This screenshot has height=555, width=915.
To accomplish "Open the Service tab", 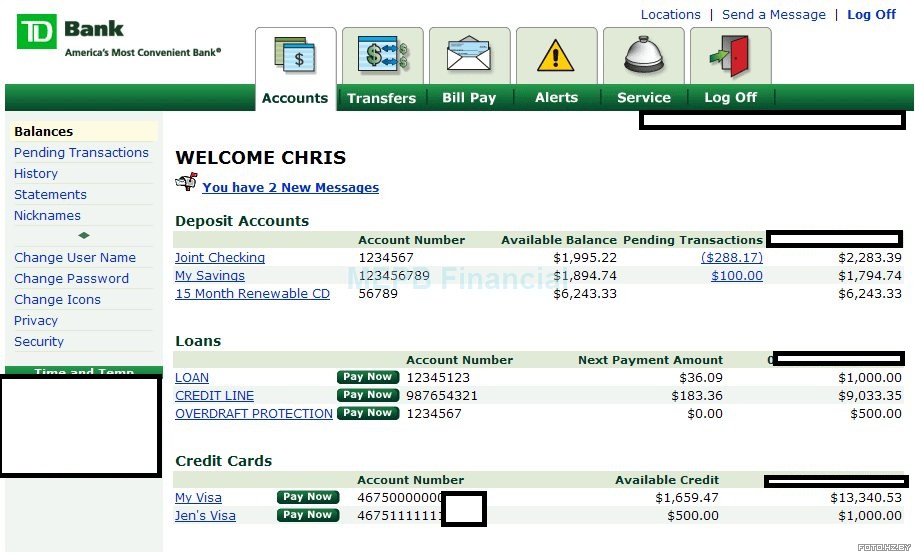I will click(x=644, y=97).
